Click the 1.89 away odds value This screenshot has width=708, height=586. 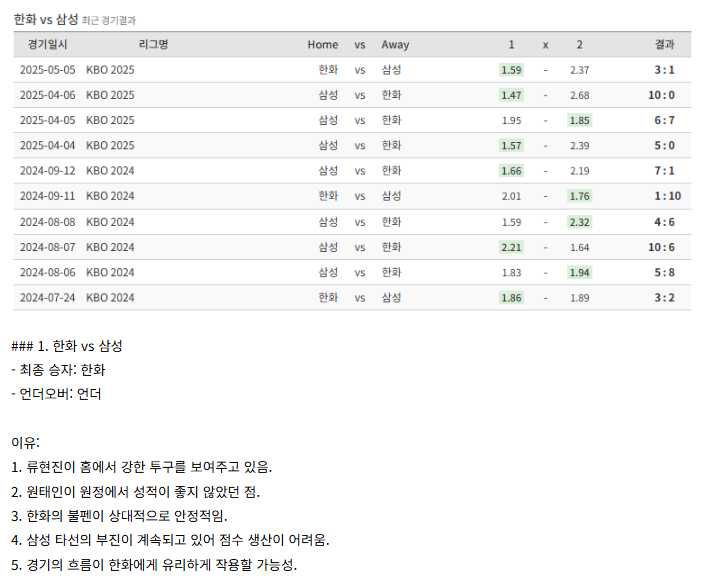coord(580,298)
